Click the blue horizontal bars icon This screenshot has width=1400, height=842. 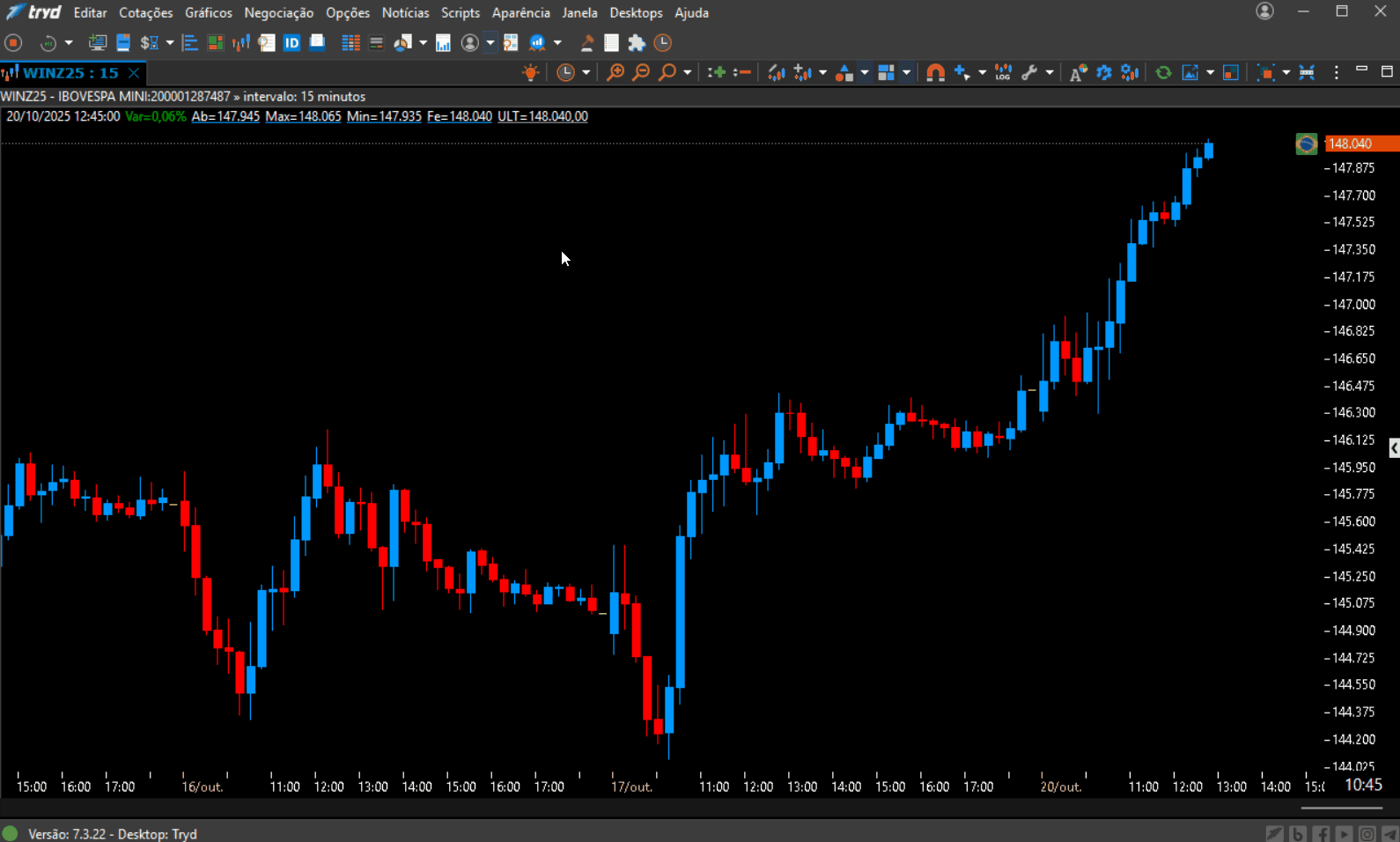pyautogui.click(x=189, y=42)
